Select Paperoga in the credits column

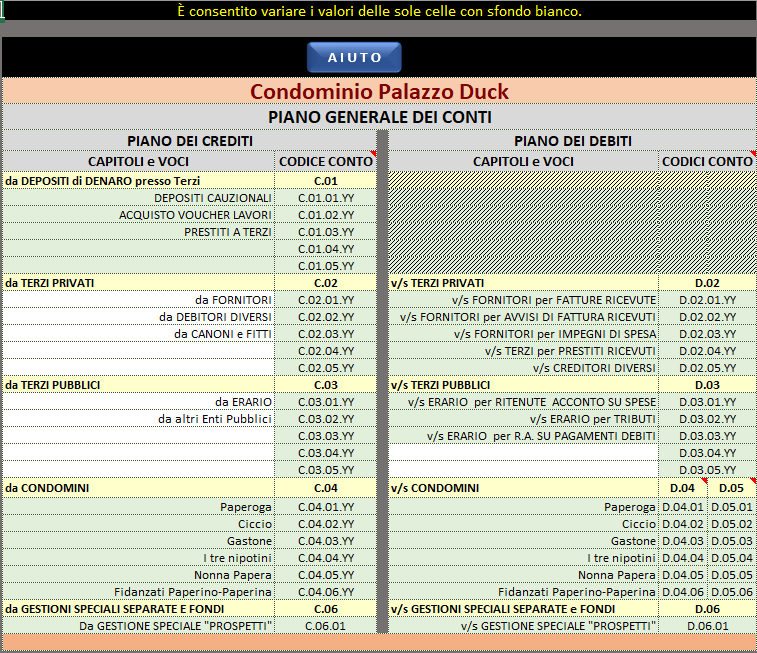coord(139,507)
